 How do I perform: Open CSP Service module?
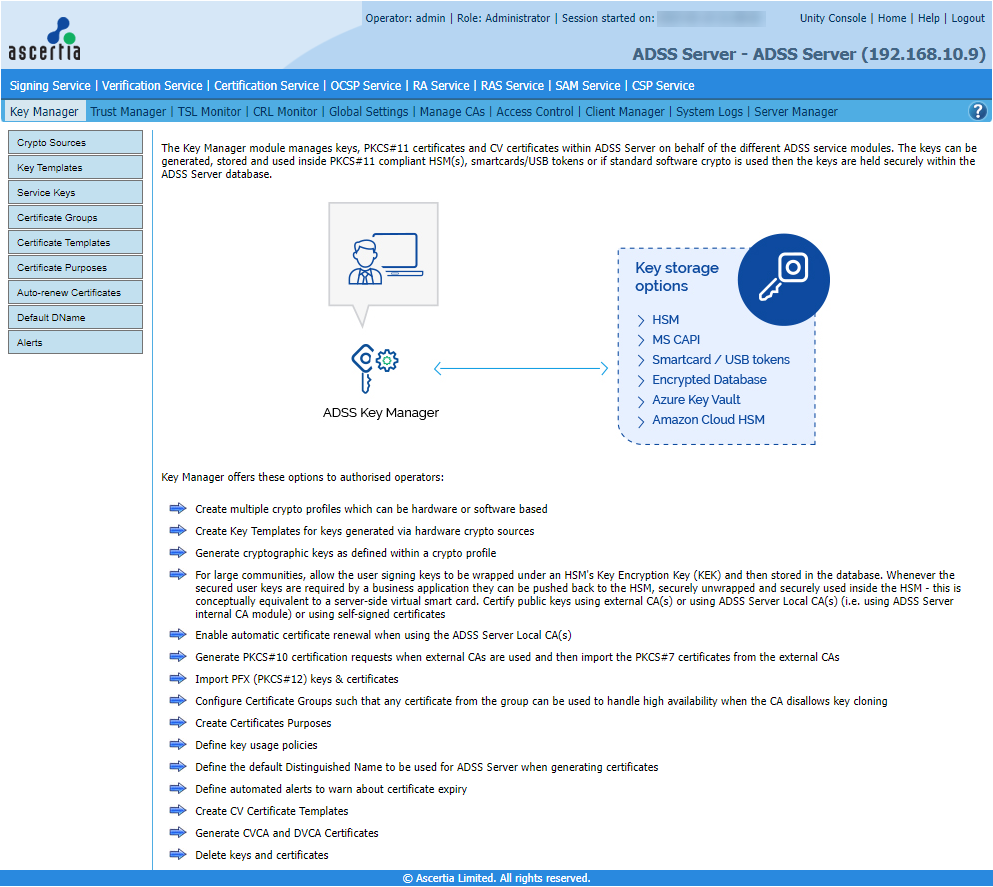(663, 85)
